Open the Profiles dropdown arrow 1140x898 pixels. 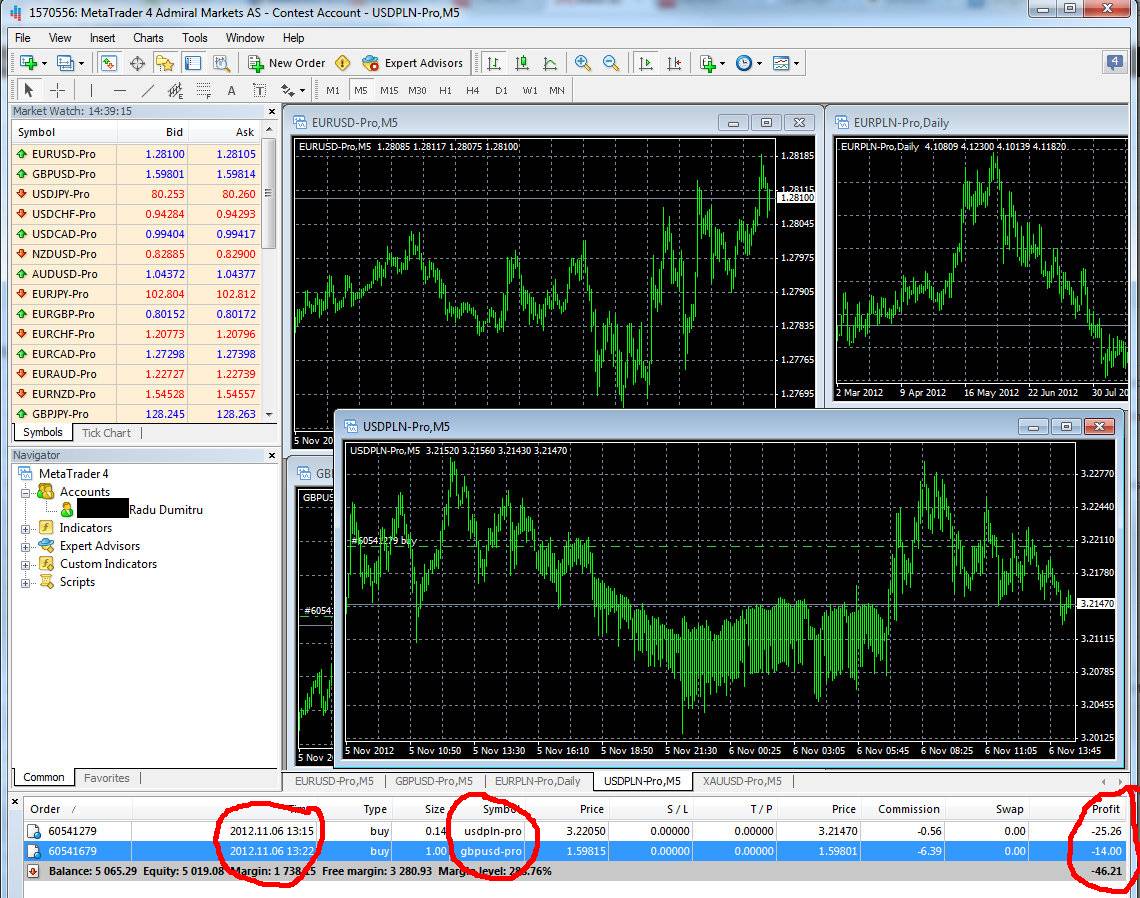81,63
